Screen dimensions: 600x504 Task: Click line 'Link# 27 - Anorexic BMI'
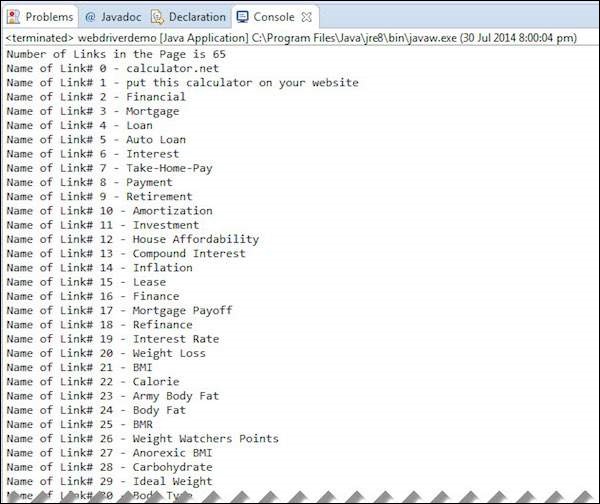click(x=109, y=453)
